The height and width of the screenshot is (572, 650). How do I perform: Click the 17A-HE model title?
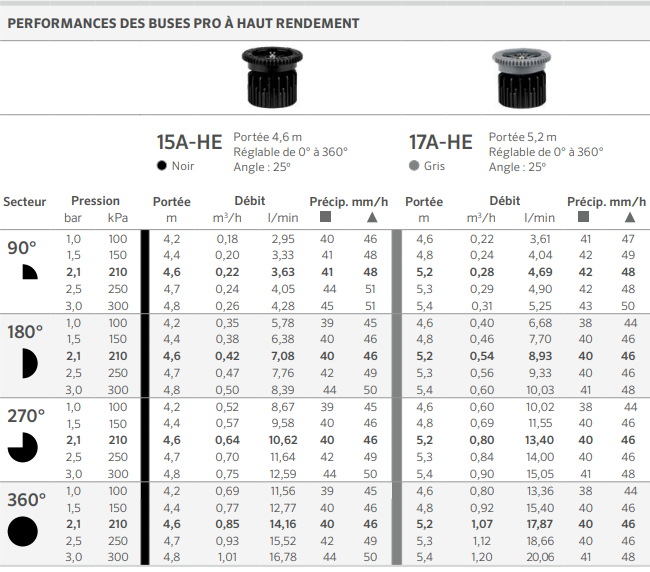click(441, 142)
